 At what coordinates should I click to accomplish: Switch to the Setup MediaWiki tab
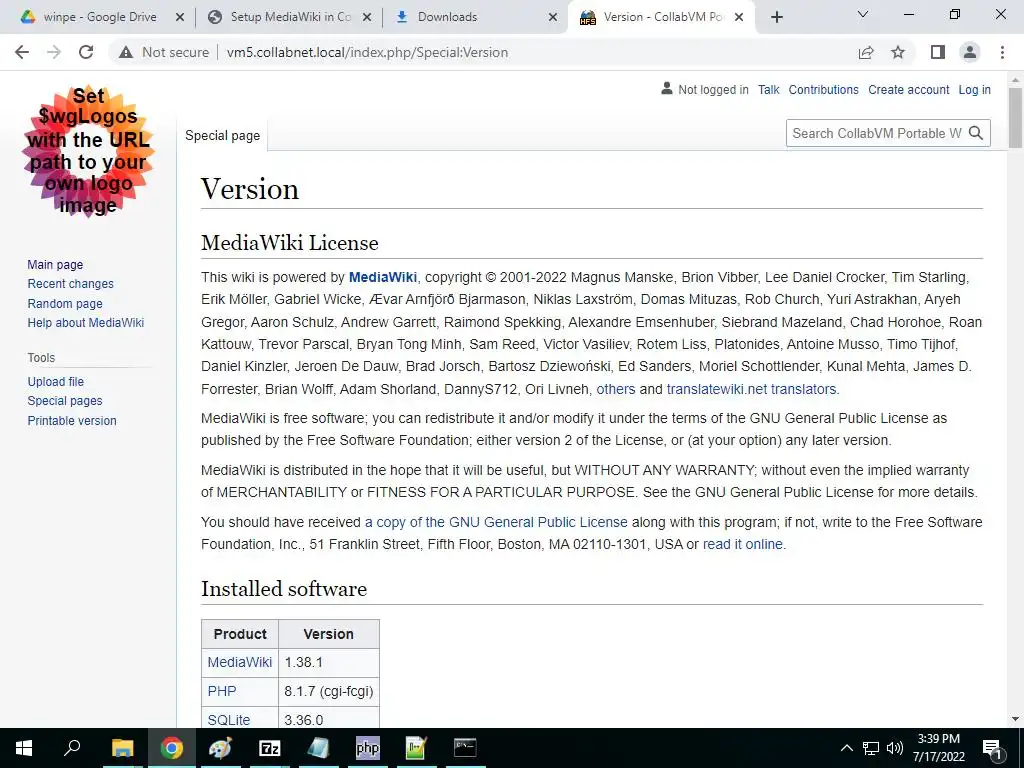click(287, 18)
